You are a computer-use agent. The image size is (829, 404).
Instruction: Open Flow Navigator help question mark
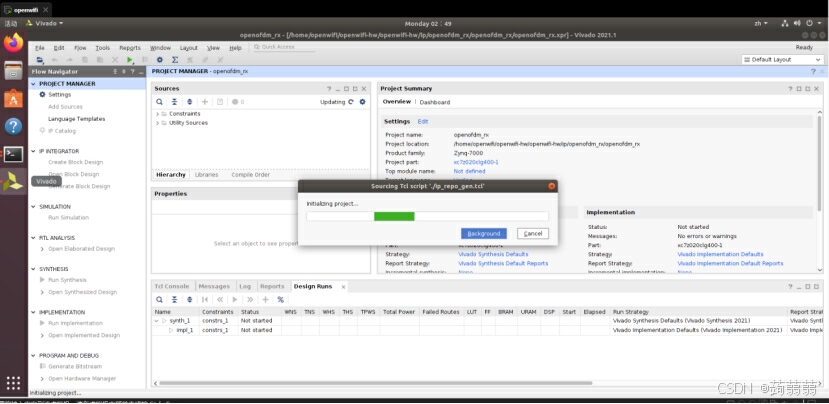132,72
